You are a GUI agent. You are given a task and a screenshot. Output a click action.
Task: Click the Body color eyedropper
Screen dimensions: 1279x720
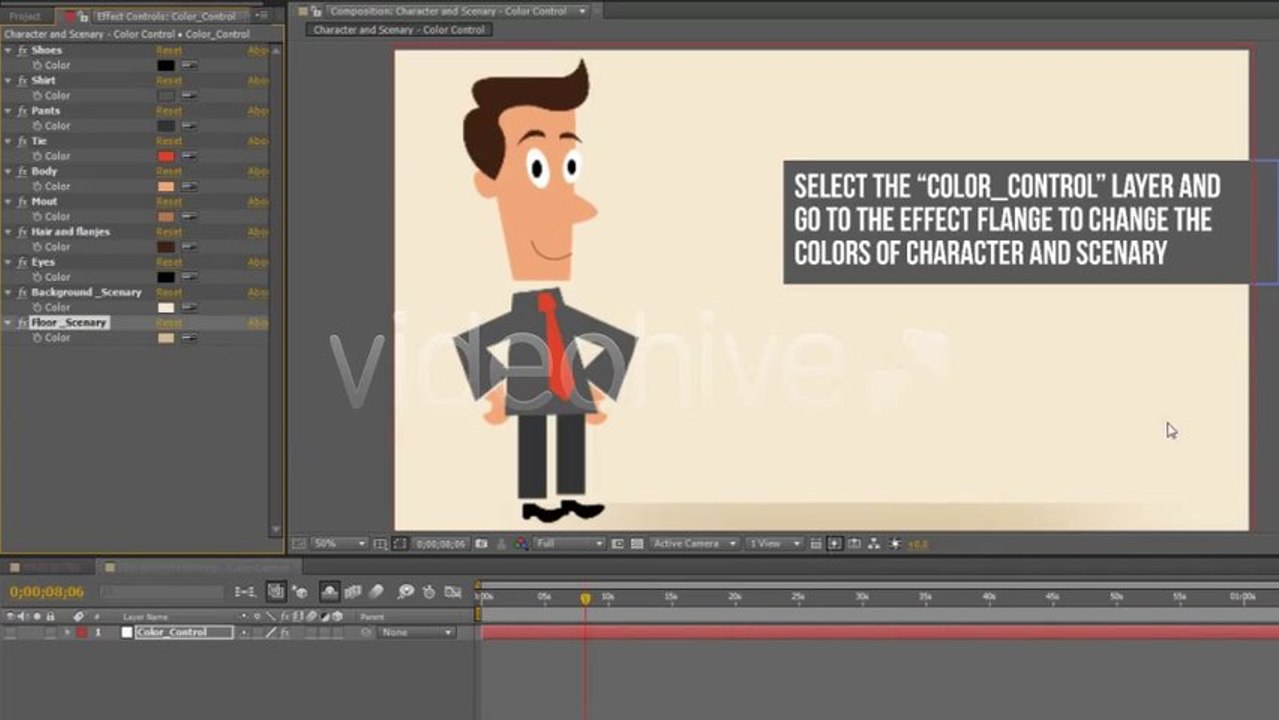(189, 186)
